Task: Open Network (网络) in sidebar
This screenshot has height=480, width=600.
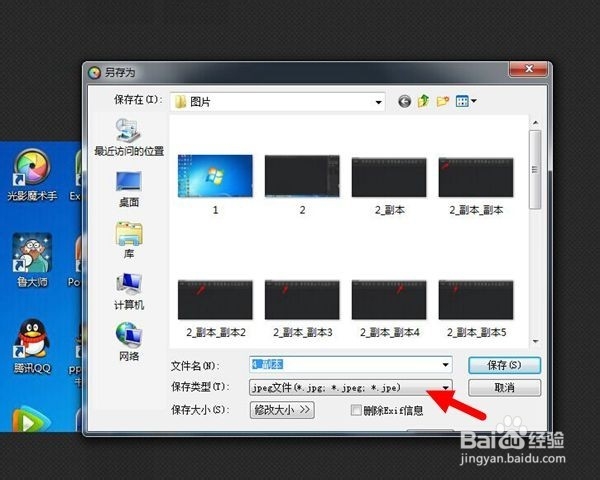Action: coord(129,342)
